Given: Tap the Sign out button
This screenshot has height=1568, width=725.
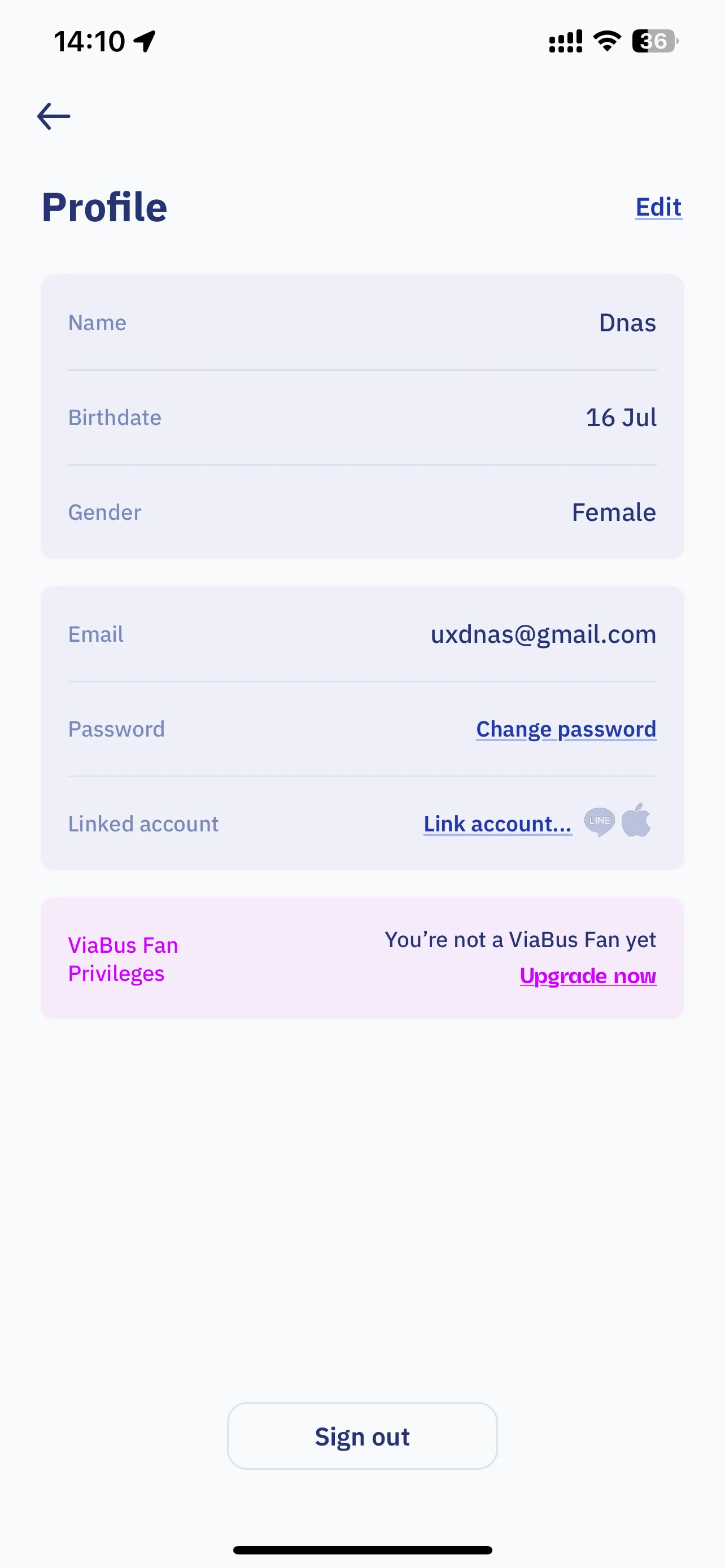Looking at the screenshot, I should tap(362, 1436).
